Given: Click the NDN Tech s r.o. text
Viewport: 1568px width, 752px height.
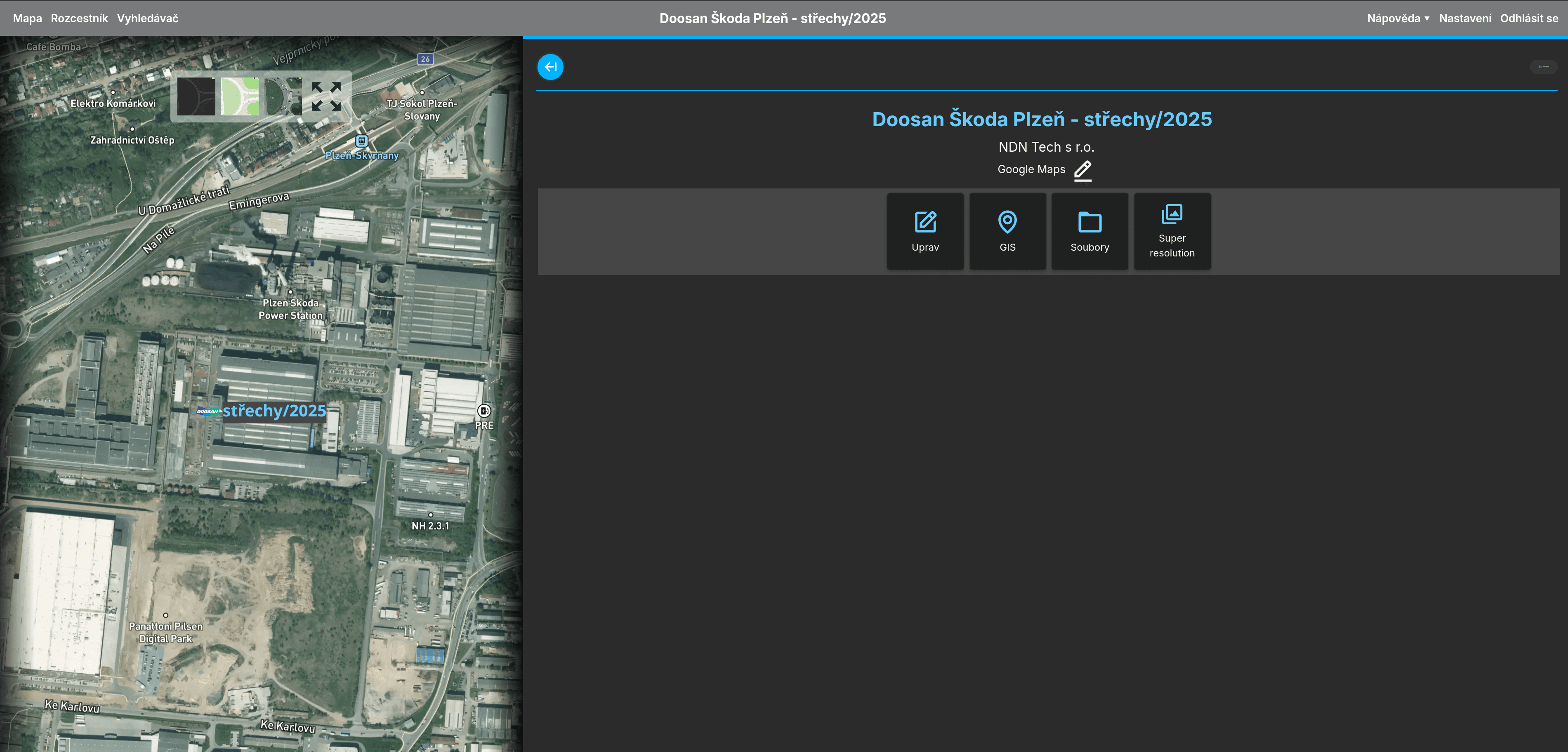Looking at the screenshot, I should pos(1046,147).
